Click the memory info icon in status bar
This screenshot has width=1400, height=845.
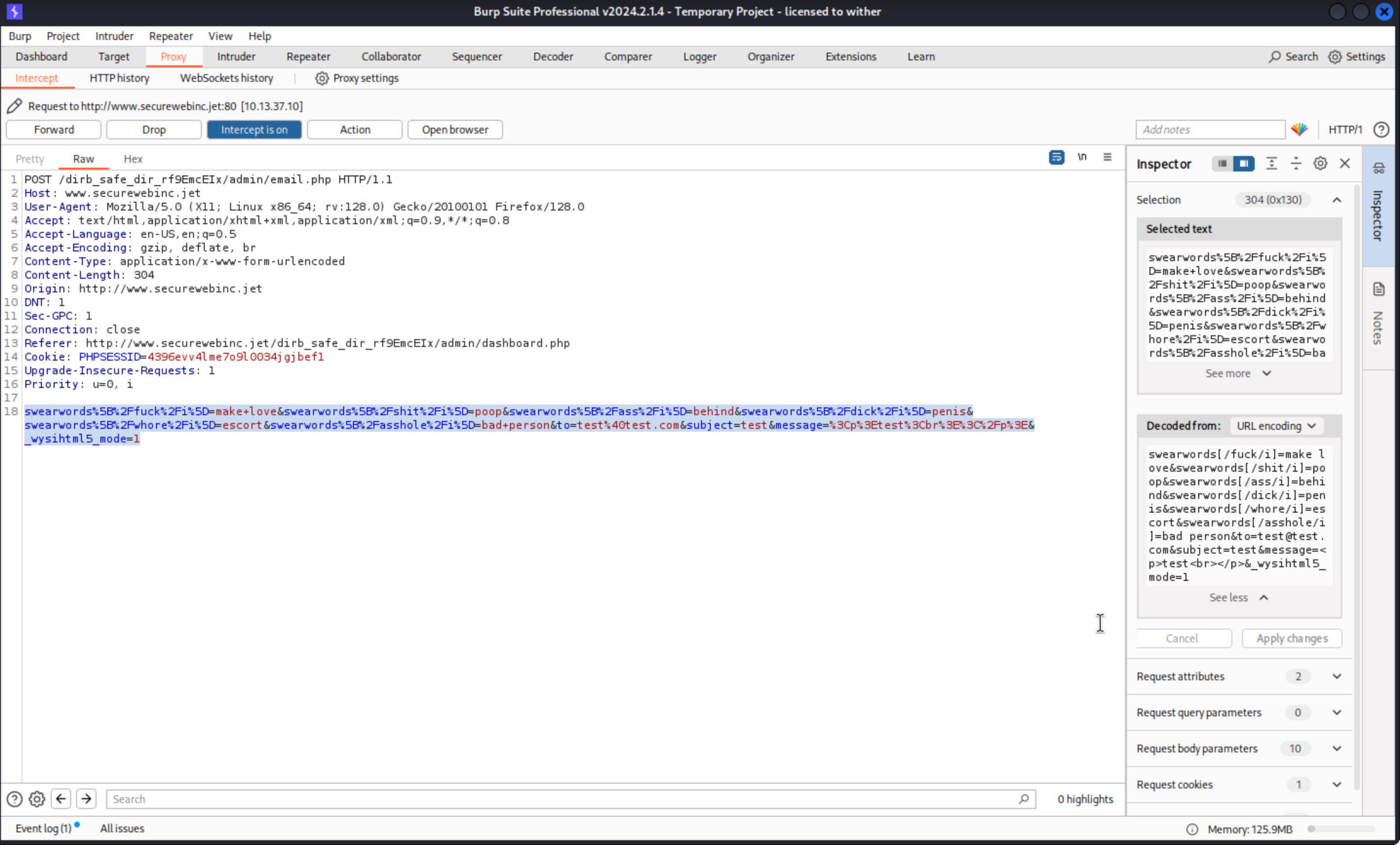pyautogui.click(x=1192, y=829)
